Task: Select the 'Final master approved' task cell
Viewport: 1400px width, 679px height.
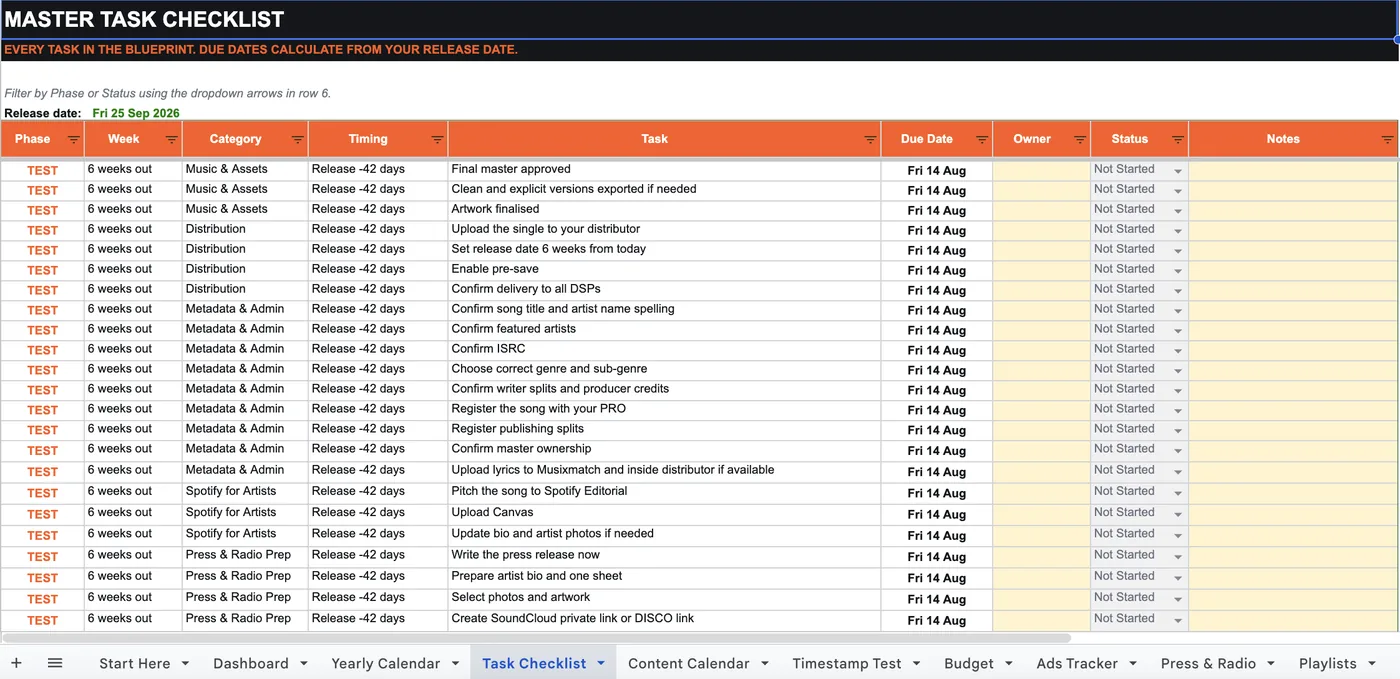Action: tap(664, 170)
